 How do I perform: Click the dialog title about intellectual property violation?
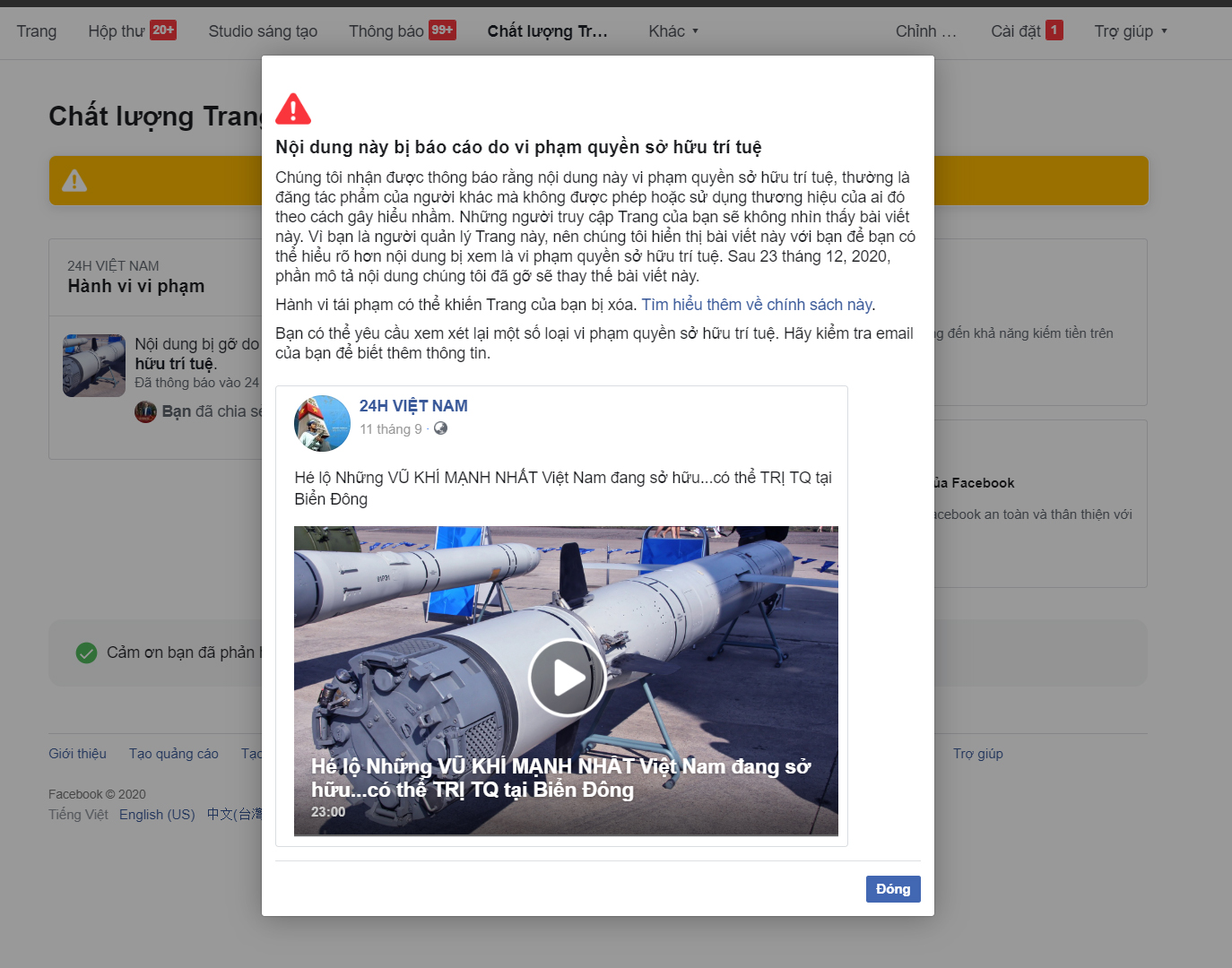518,147
